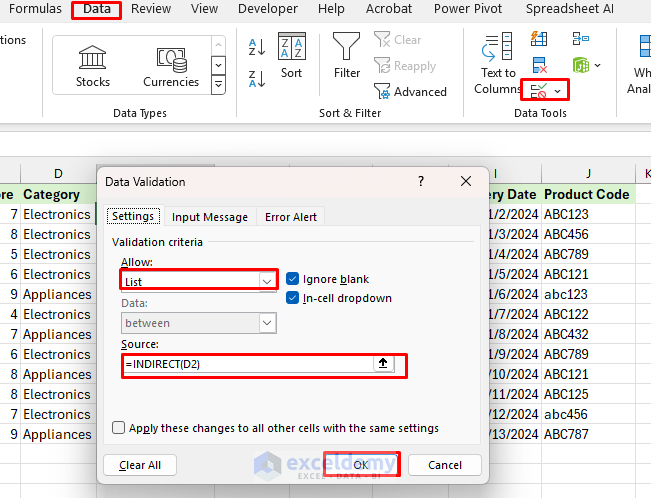Click the Remove Duplicates icon

(x=539, y=65)
